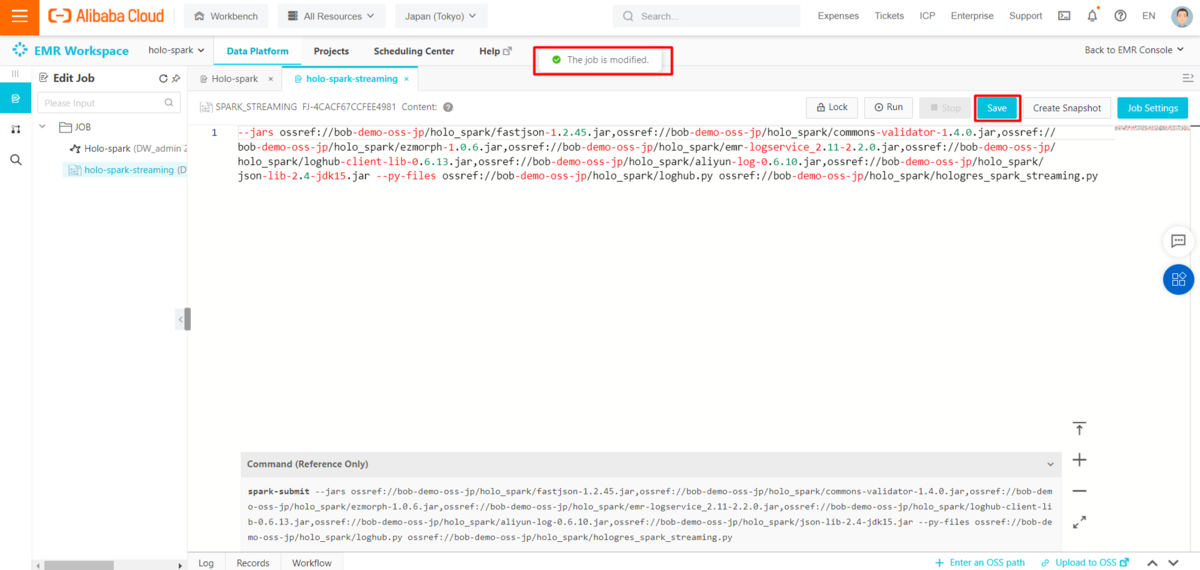Select the holo-spark-streaming editor tab
This screenshot has width=1200, height=570.
350,78
